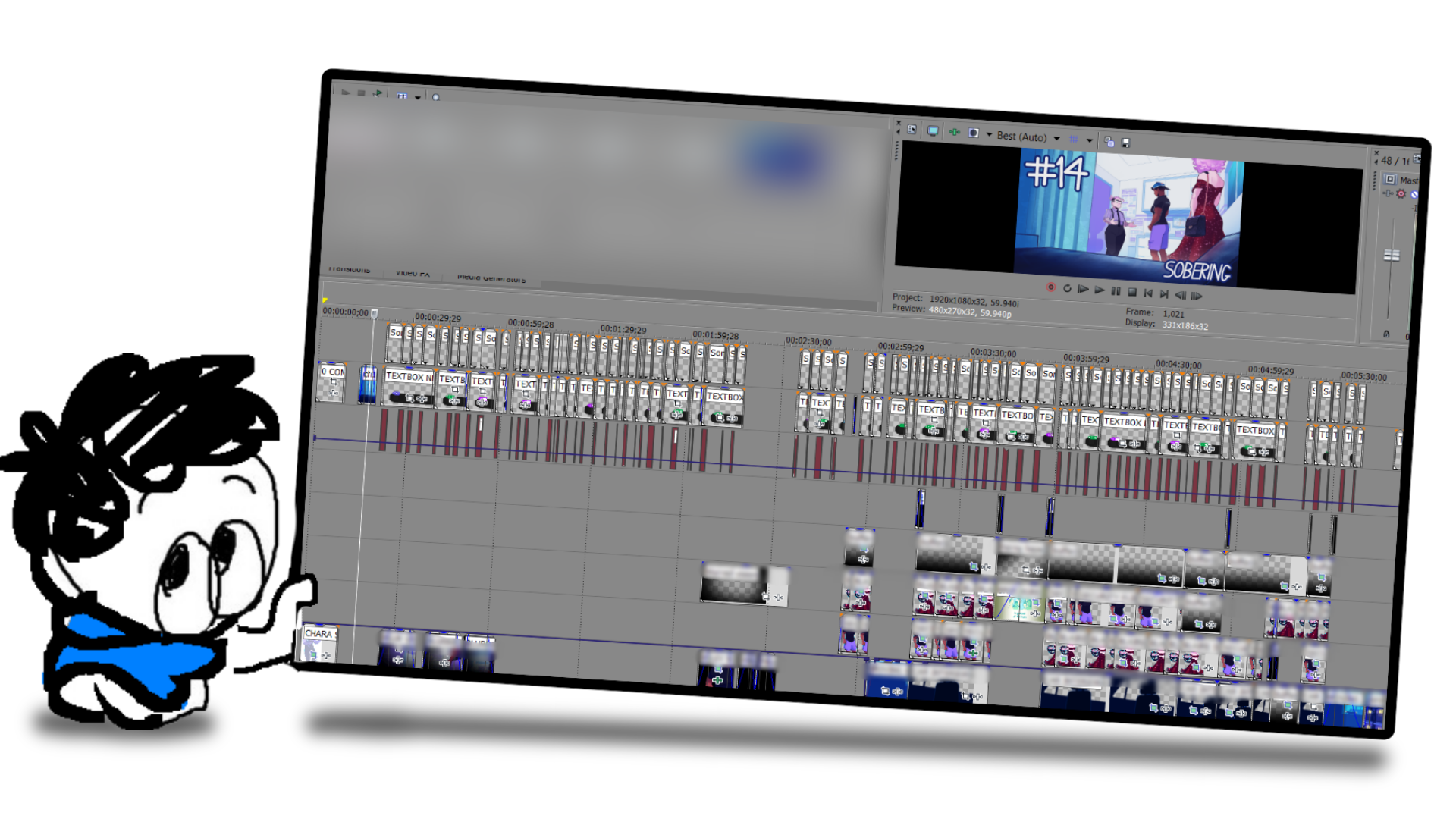Toggle the Split Screen View button
The height and width of the screenshot is (819, 1456).
(x=974, y=133)
